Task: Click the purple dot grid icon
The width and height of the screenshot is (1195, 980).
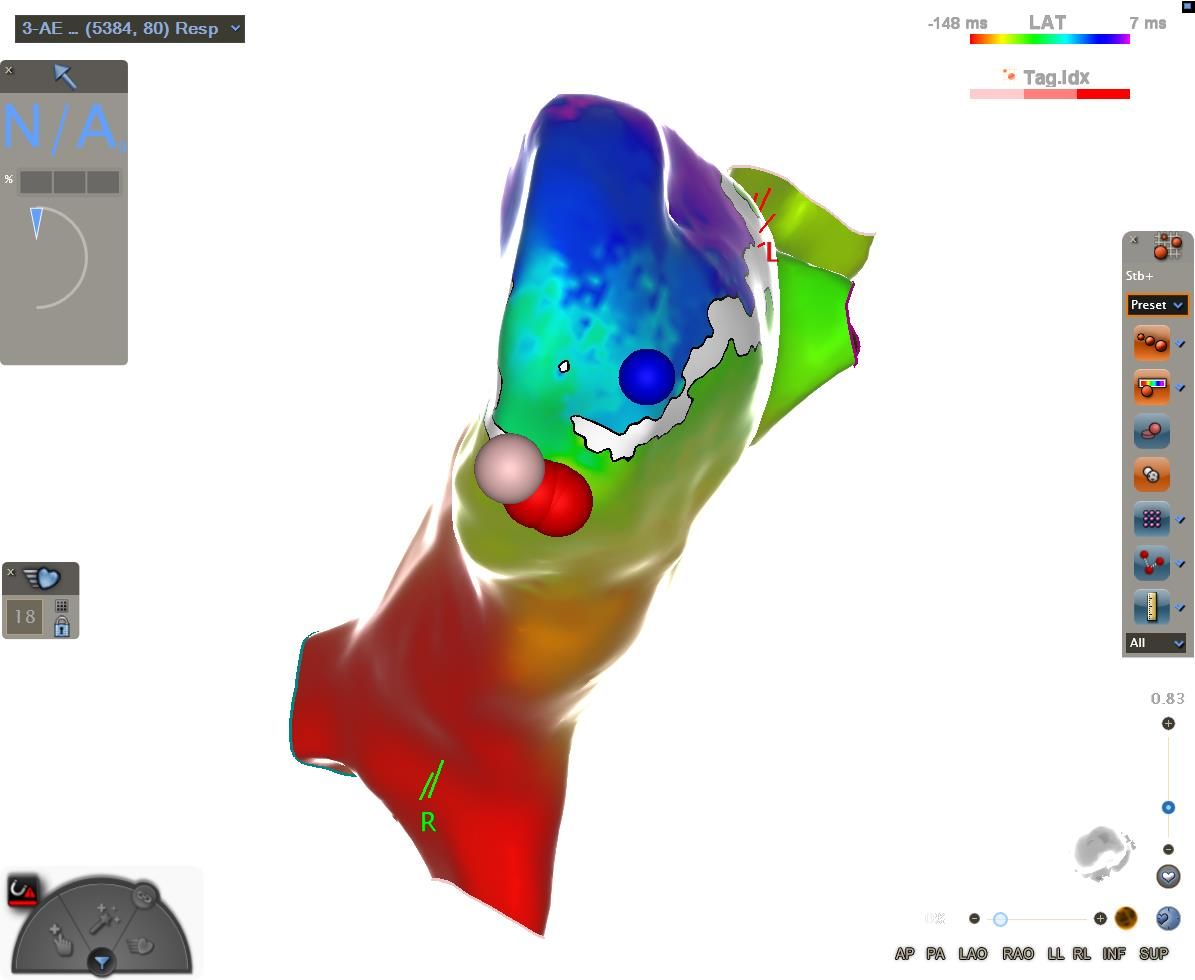Action: pyautogui.click(x=1152, y=519)
